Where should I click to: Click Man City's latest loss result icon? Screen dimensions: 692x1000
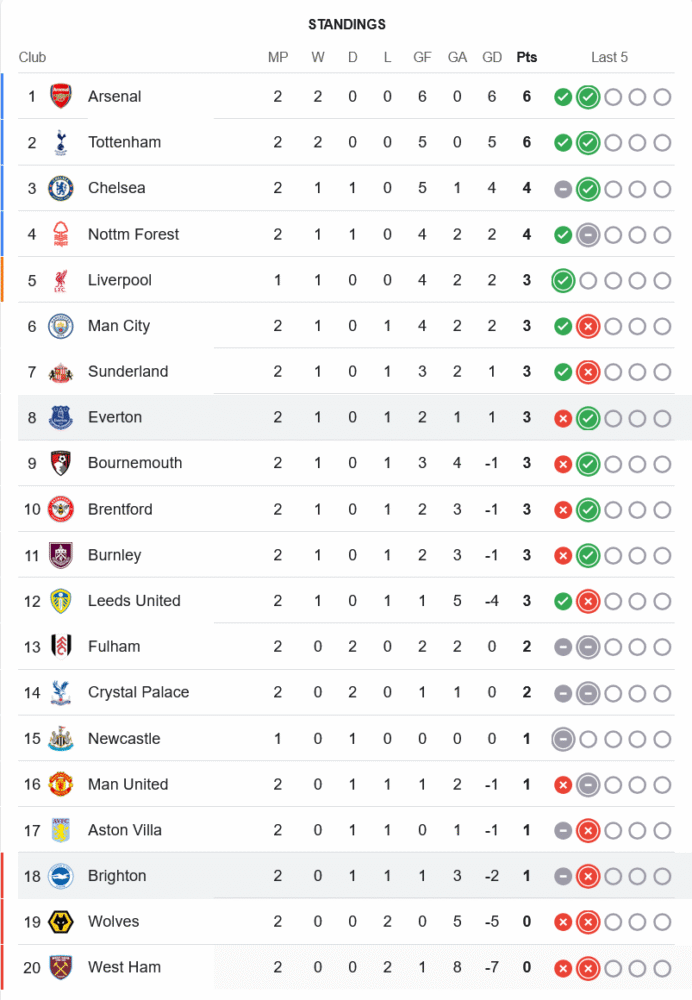(588, 326)
